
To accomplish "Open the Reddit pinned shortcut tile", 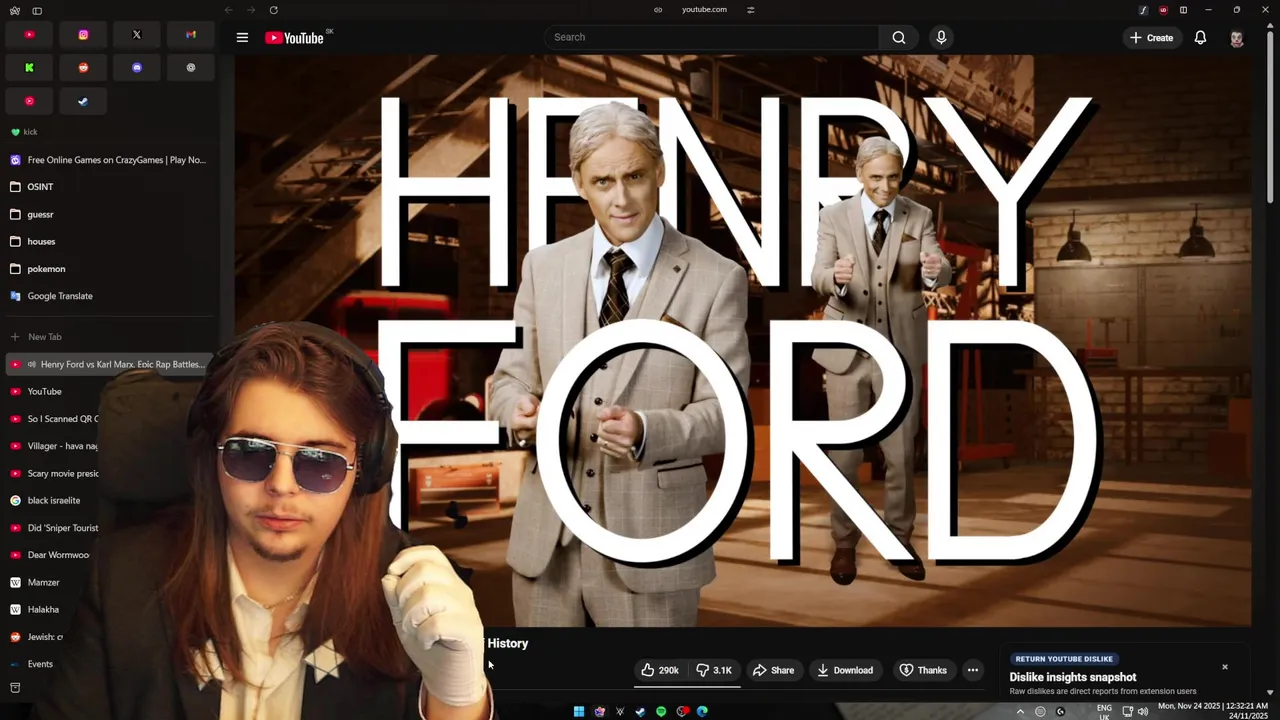I will point(83,68).
